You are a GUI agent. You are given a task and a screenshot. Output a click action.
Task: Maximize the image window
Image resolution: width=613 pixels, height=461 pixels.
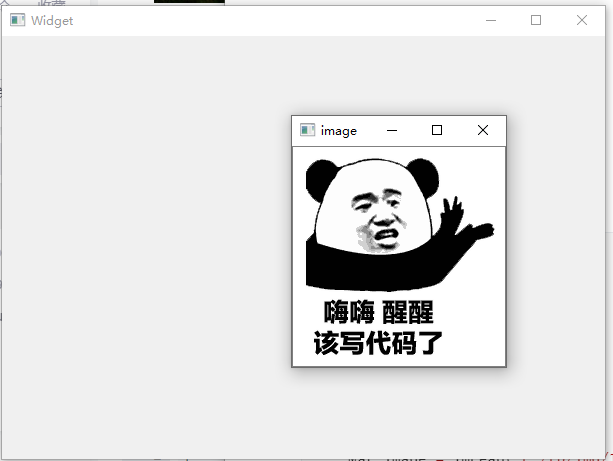(x=437, y=130)
